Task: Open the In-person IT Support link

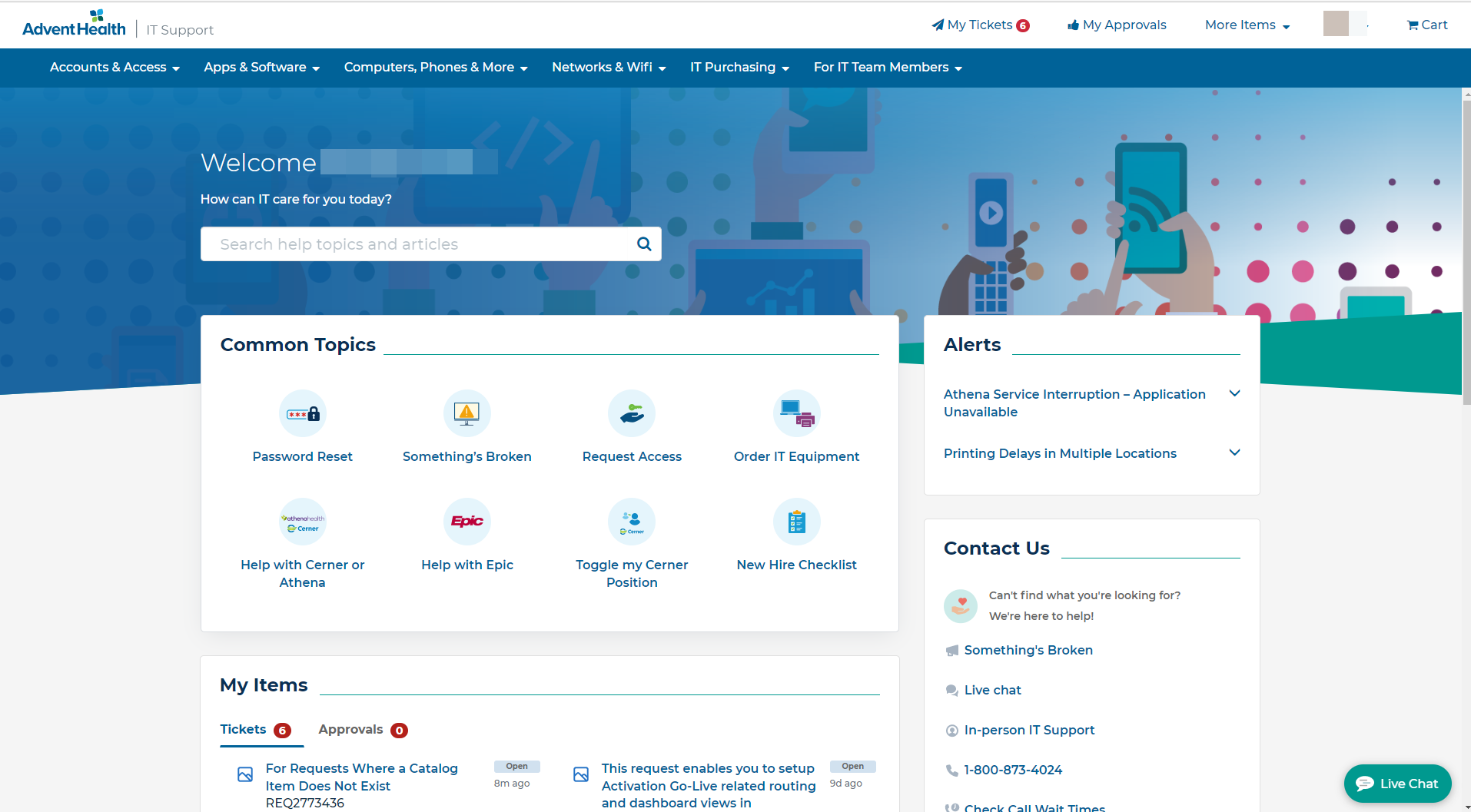Action: [x=1029, y=730]
